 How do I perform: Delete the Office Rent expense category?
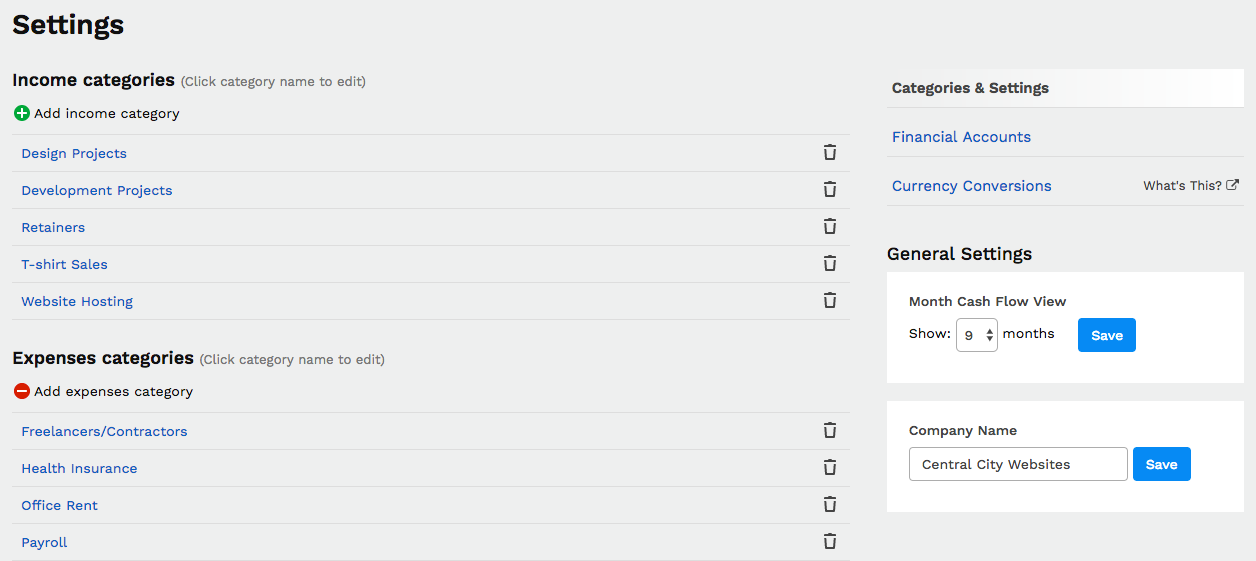829,505
